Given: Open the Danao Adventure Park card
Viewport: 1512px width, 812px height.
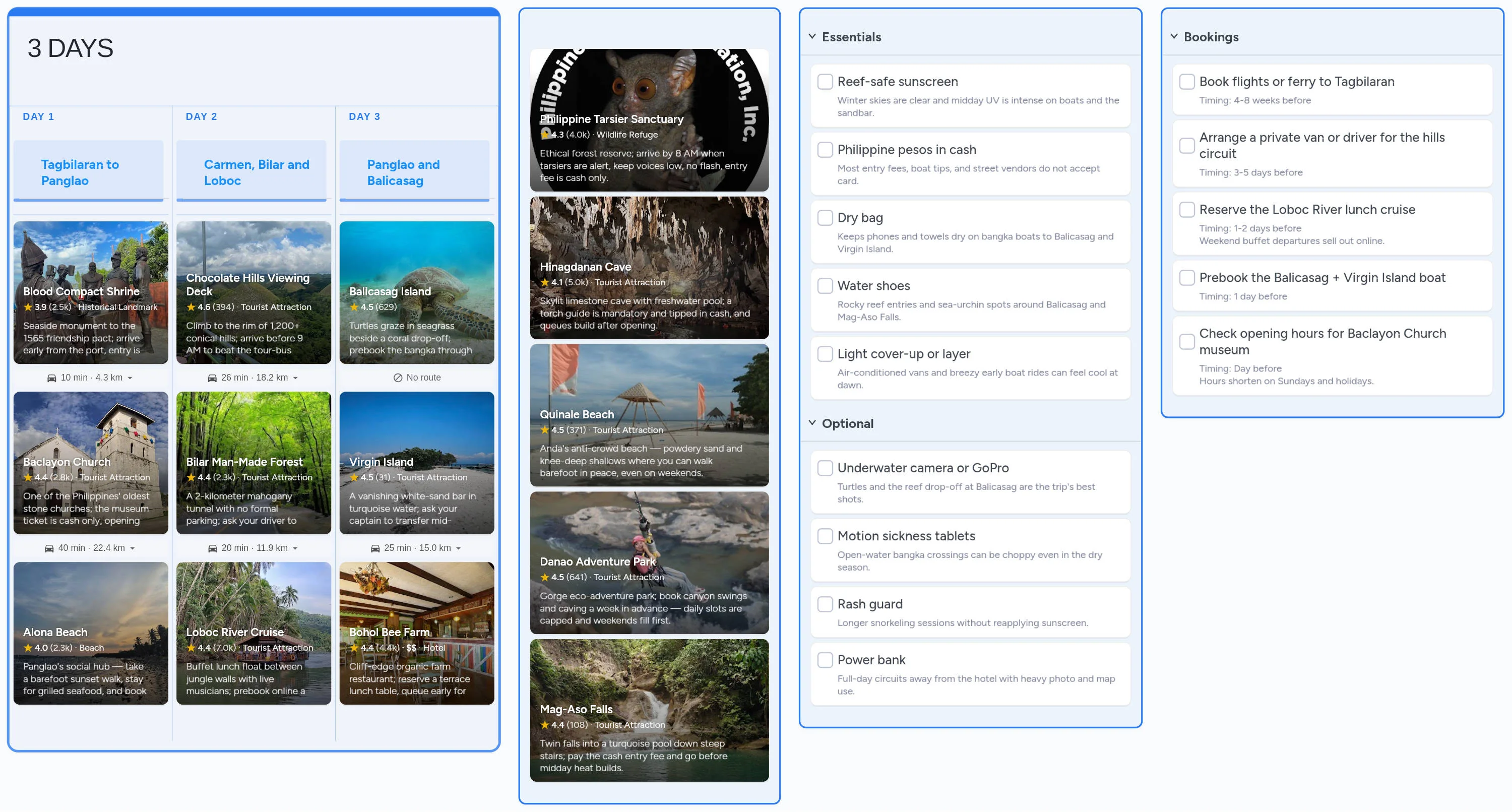Looking at the screenshot, I should point(649,563).
